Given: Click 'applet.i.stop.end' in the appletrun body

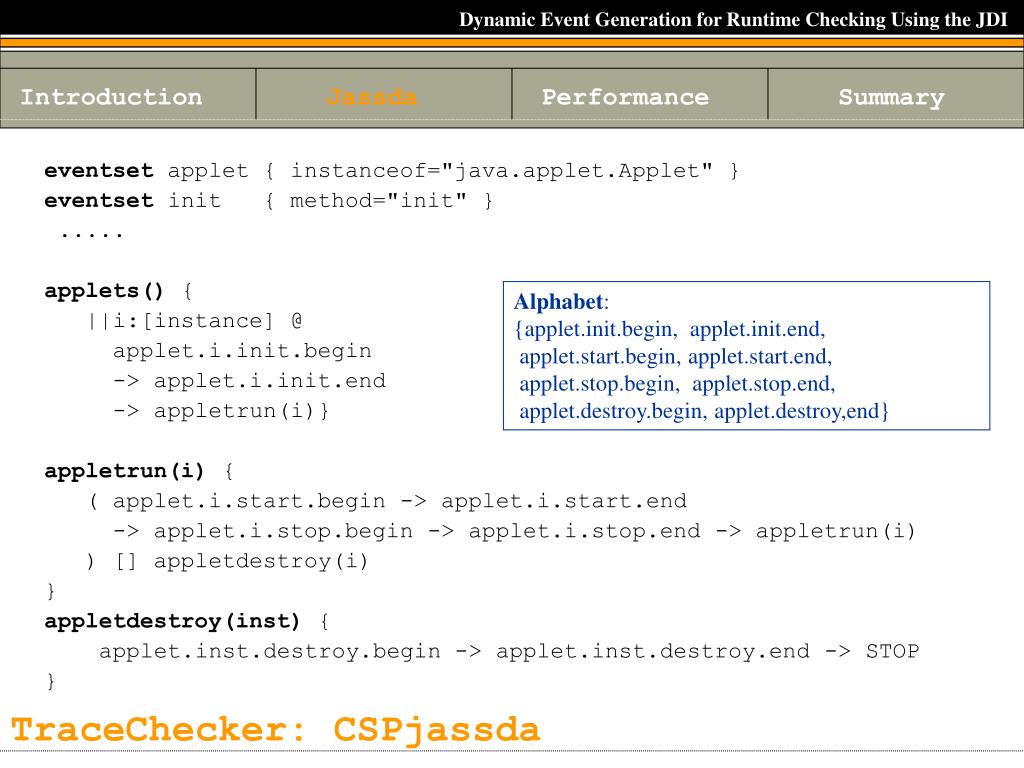Looking at the screenshot, I should 584,531.
